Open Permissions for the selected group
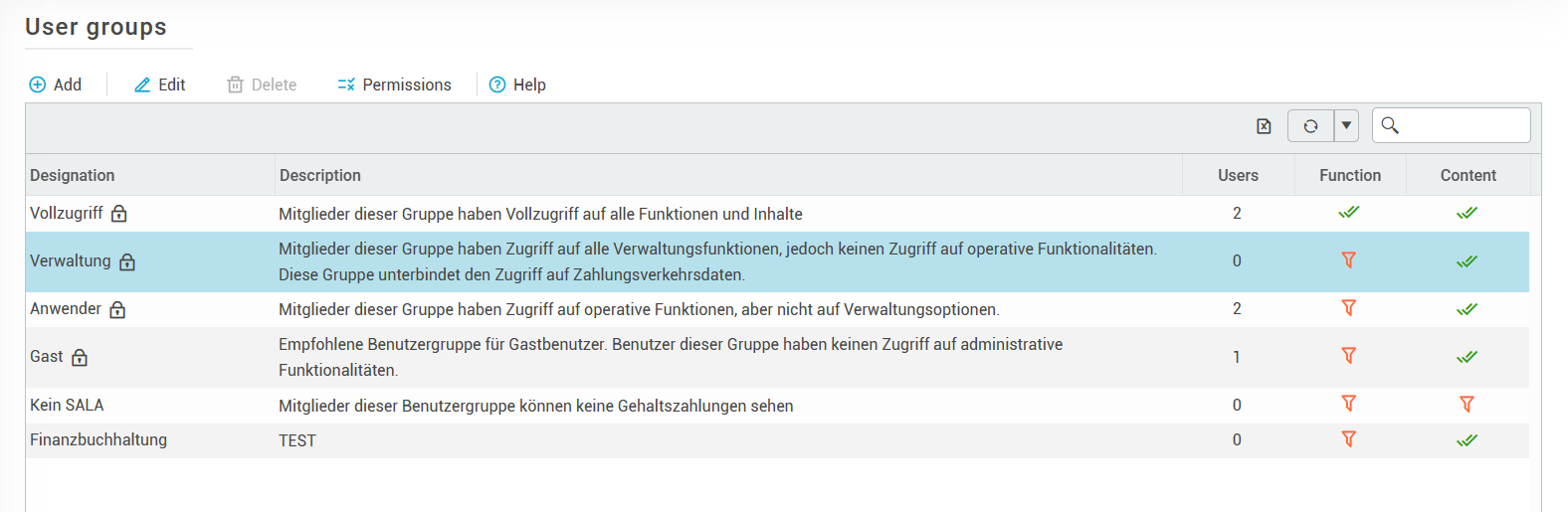 [395, 85]
